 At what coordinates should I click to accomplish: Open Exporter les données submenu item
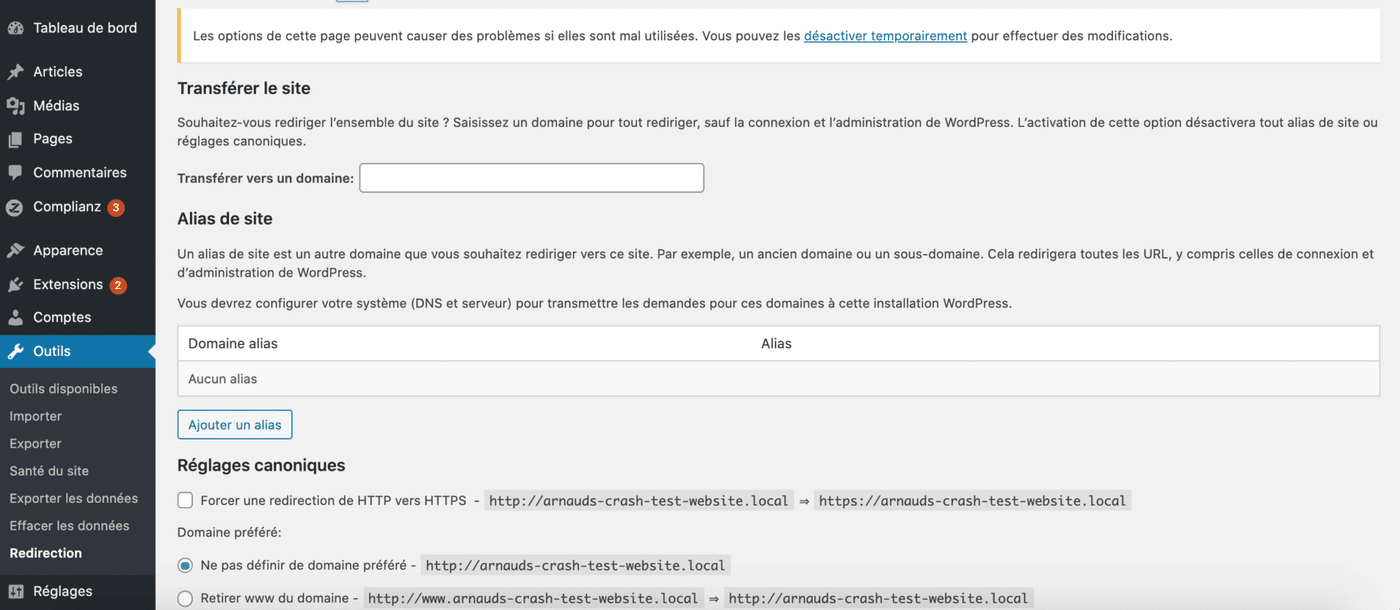pyautogui.click(x=74, y=498)
